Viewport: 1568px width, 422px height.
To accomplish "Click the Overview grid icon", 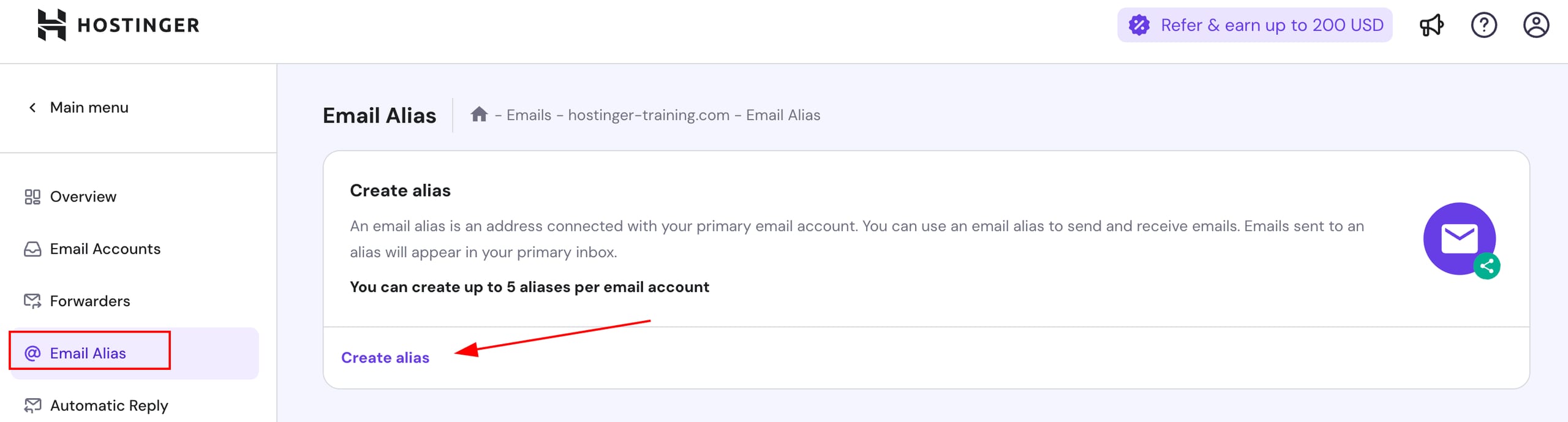I will 32,197.
